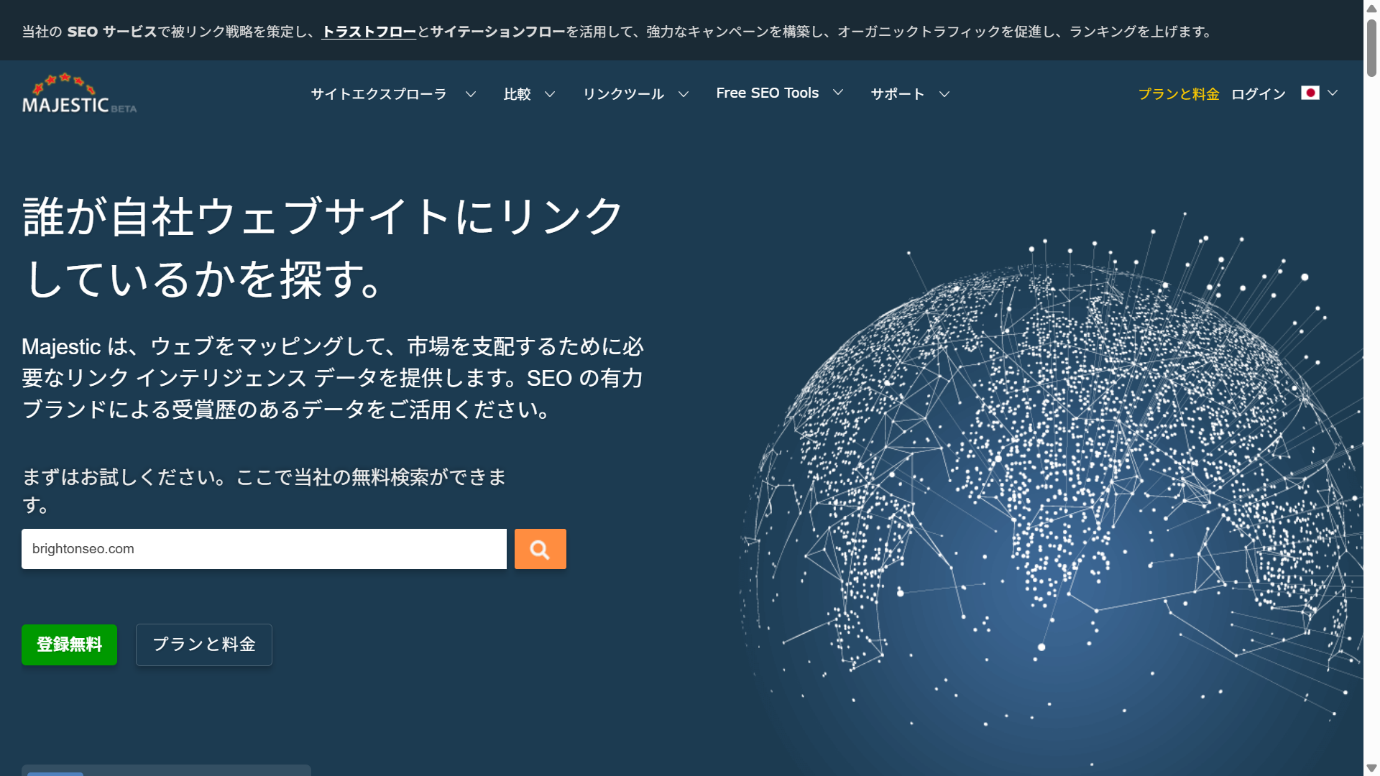Click the scrollbar up arrow
1380x776 pixels.
tap(1371, 8)
